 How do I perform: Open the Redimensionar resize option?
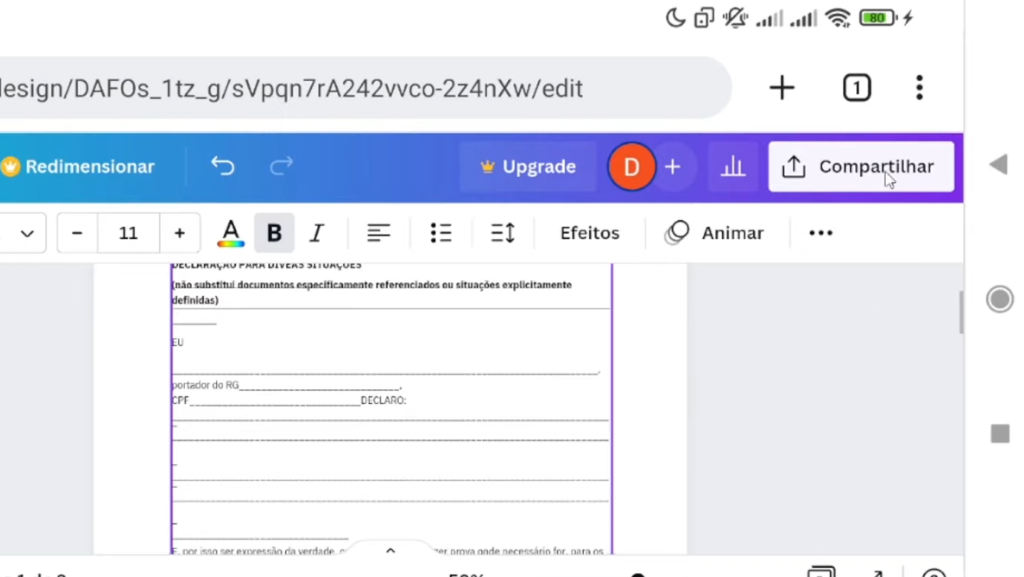(x=78, y=166)
